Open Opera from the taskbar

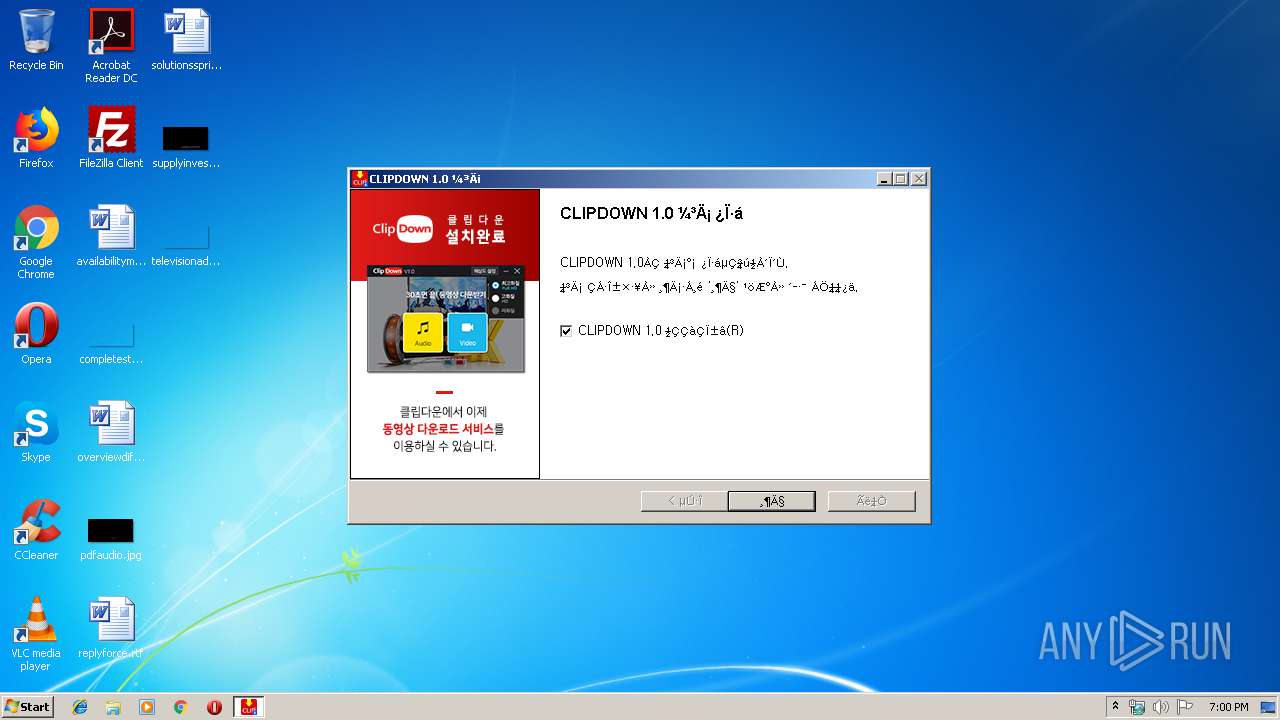pyautogui.click(x=214, y=707)
